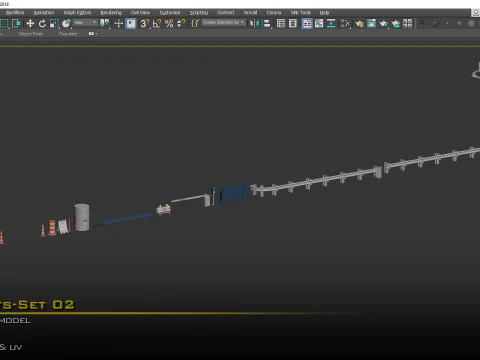Switch to the Populate ribbon tab
The width and height of the screenshot is (480, 360).
(x=68, y=34)
